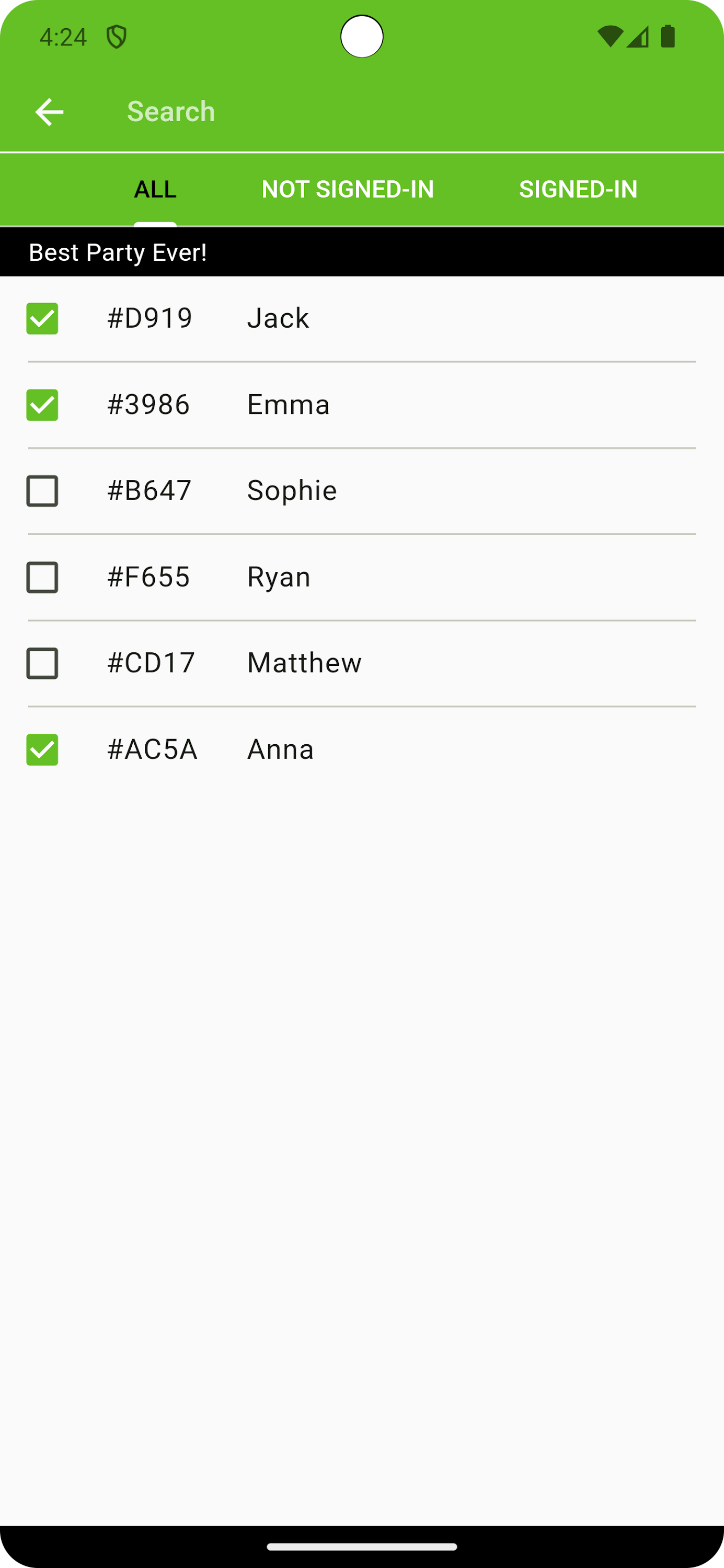
Task: Switch to the ALL tab
Action: click(x=155, y=189)
